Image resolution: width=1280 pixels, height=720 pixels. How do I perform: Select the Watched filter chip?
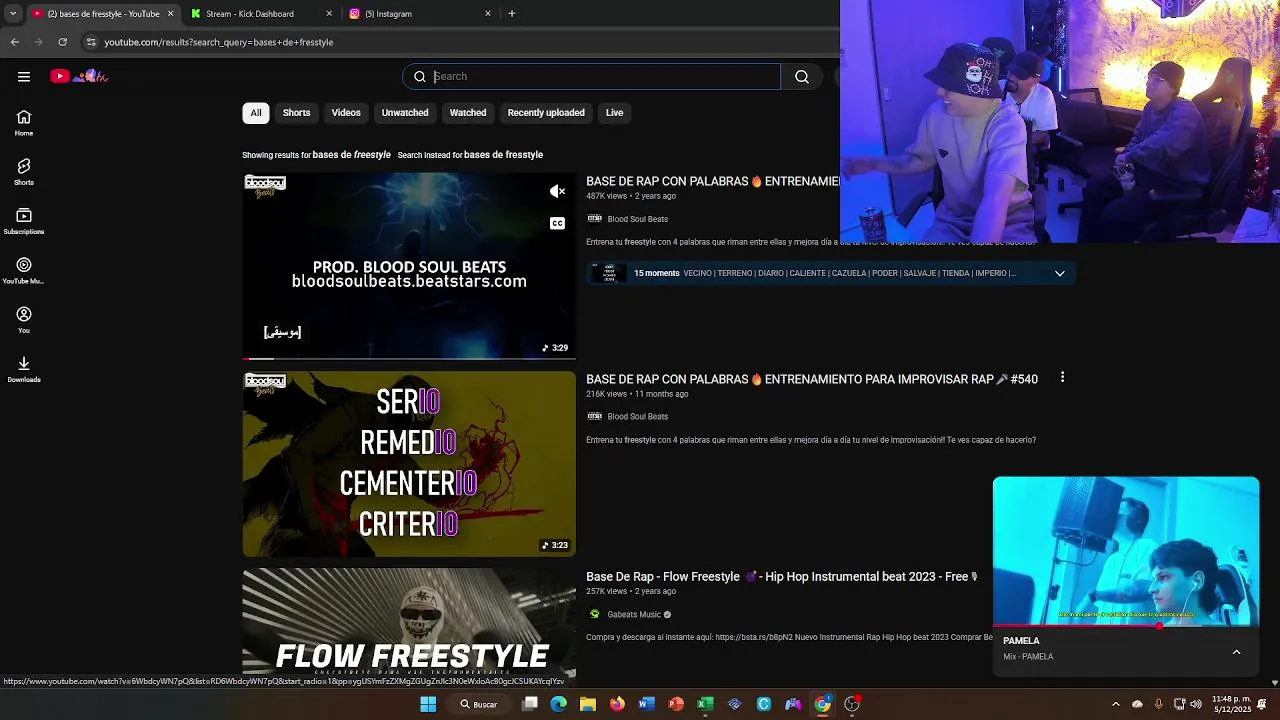468,113
